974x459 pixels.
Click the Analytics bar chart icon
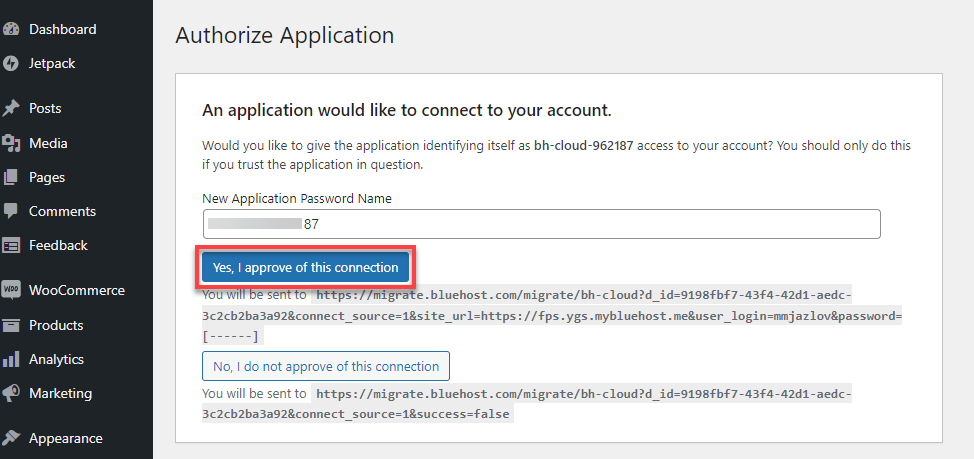pyautogui.click(x=11, y=359)
